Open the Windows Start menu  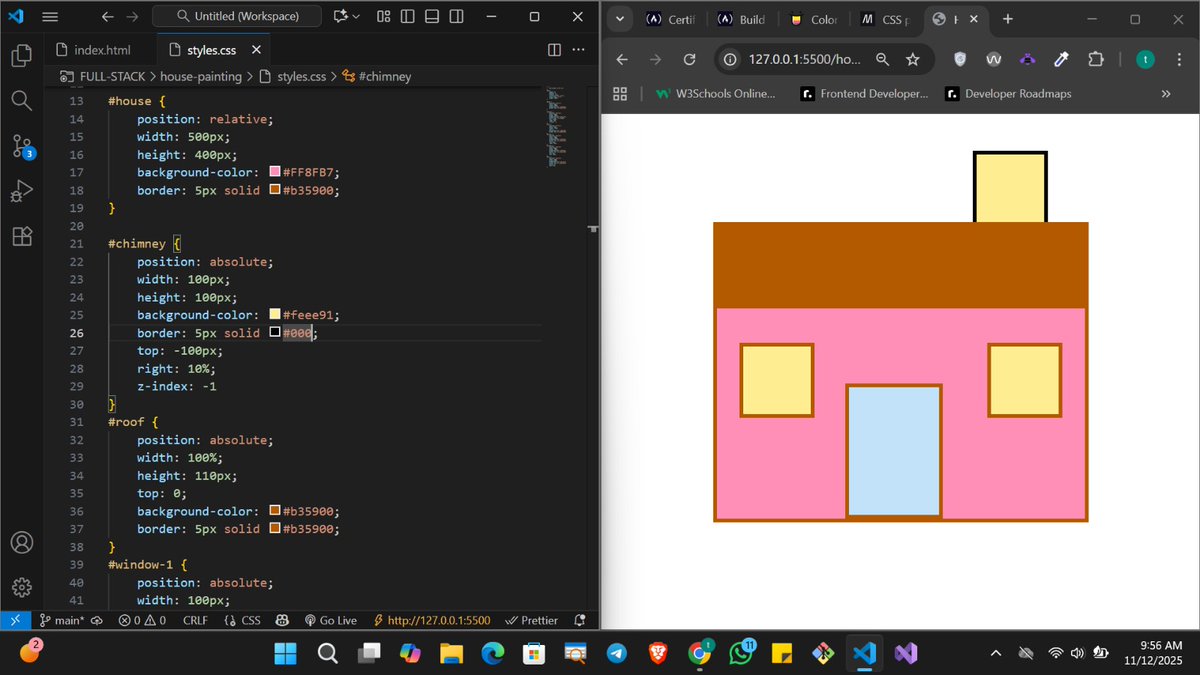[285, 653]
